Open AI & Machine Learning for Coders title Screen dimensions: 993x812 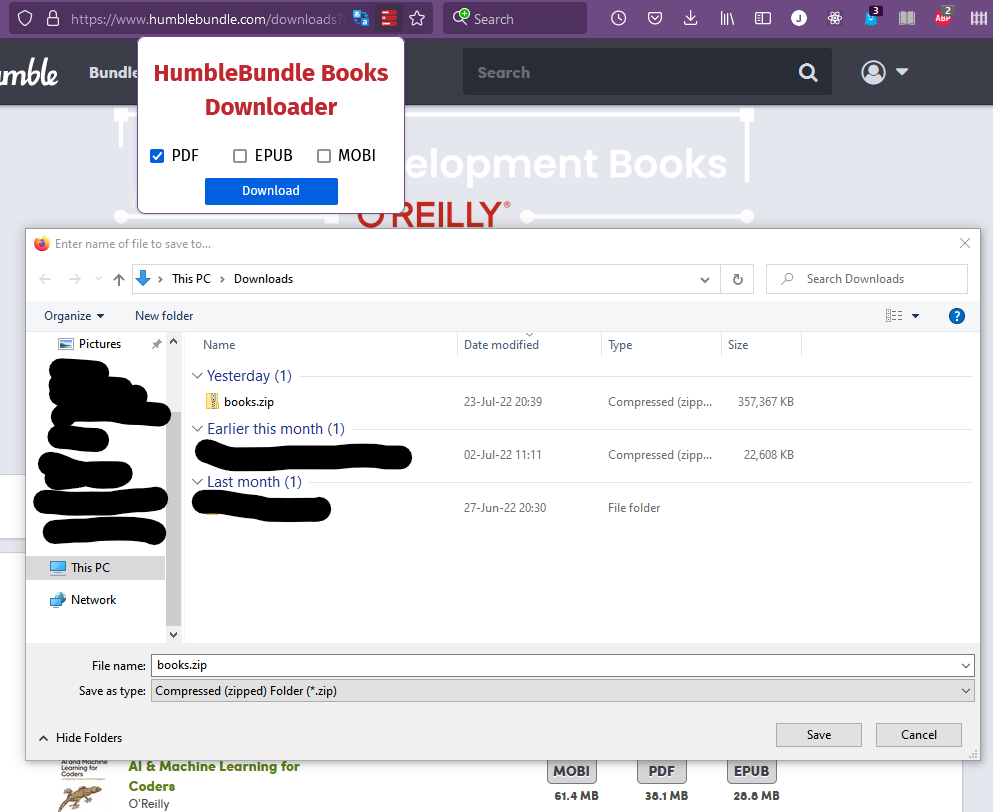click(214, 776)
